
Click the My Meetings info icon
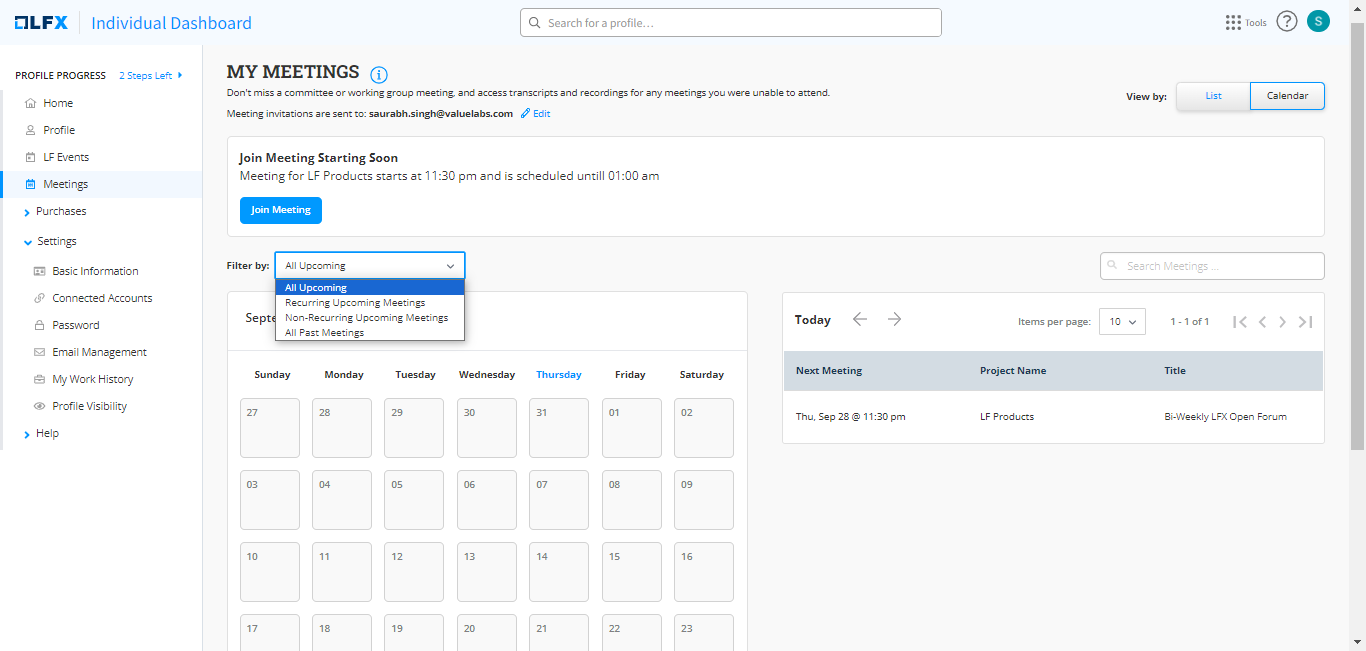(379, 75)
